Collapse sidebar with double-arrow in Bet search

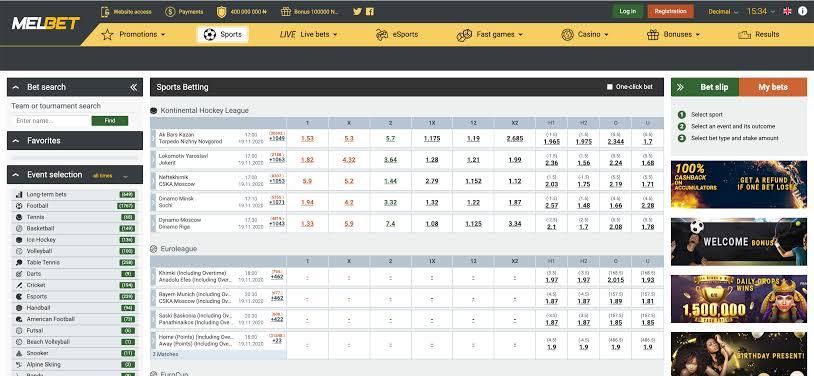133,87
